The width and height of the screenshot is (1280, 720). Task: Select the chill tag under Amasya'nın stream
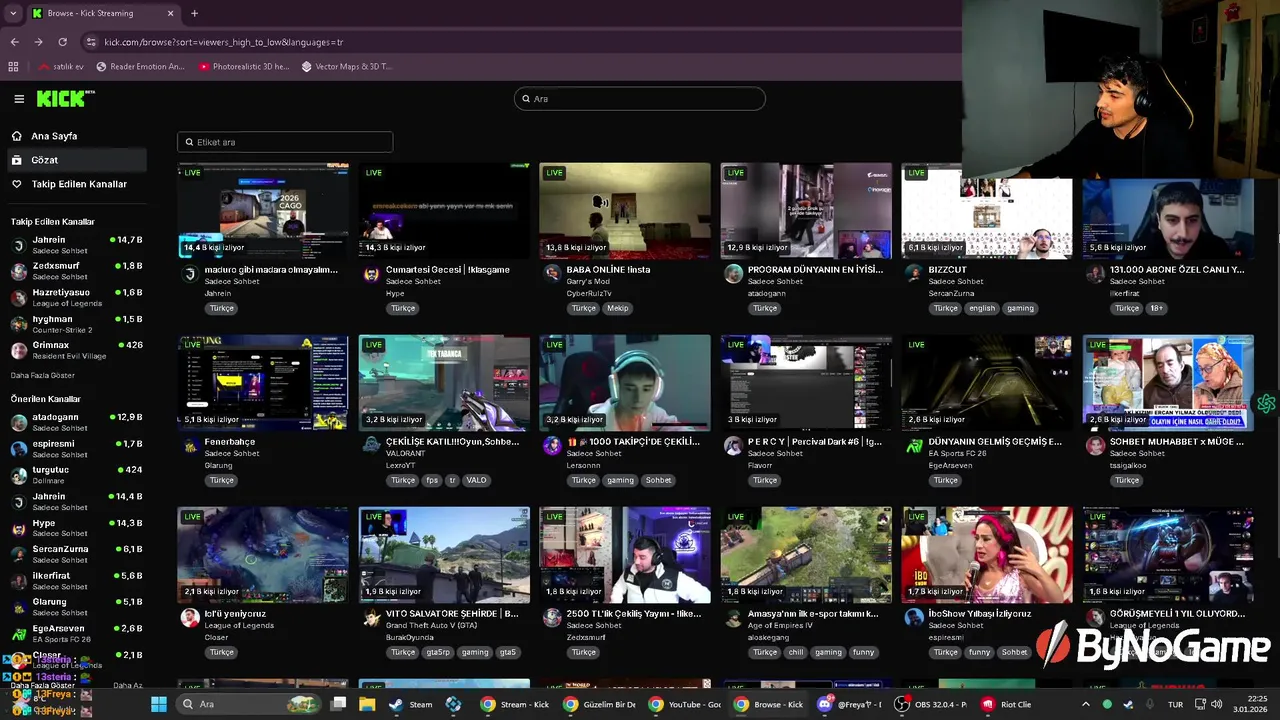coord(795,652)
